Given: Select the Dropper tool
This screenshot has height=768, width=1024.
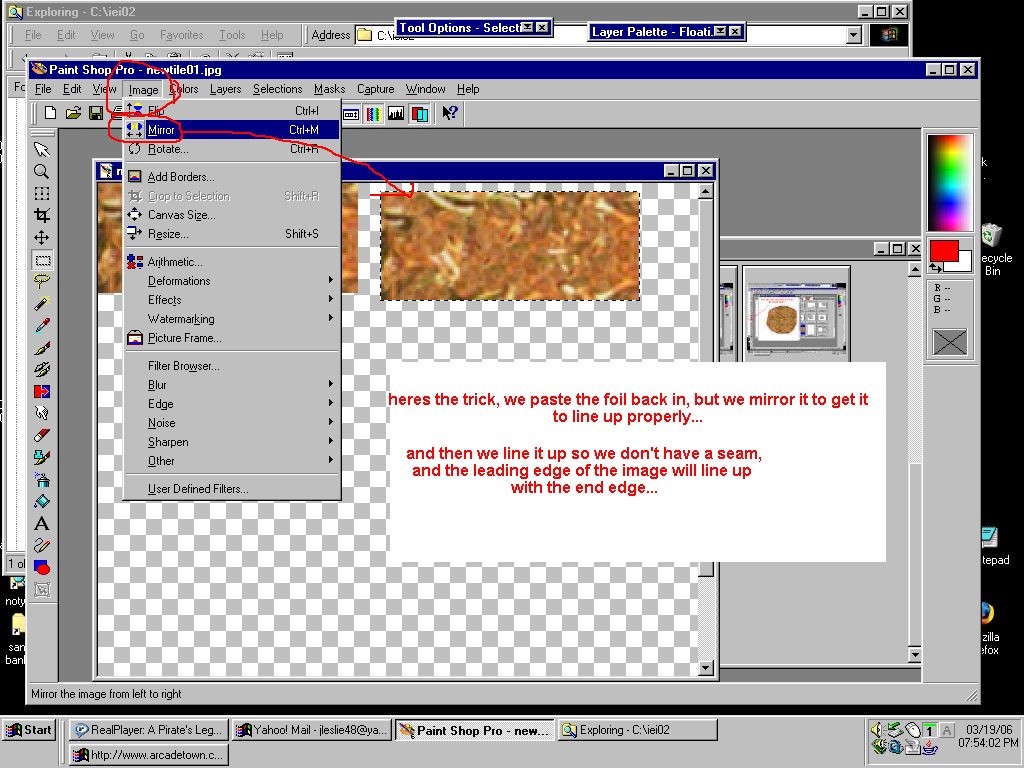Looking at the screenshot, I should [42, 326].
